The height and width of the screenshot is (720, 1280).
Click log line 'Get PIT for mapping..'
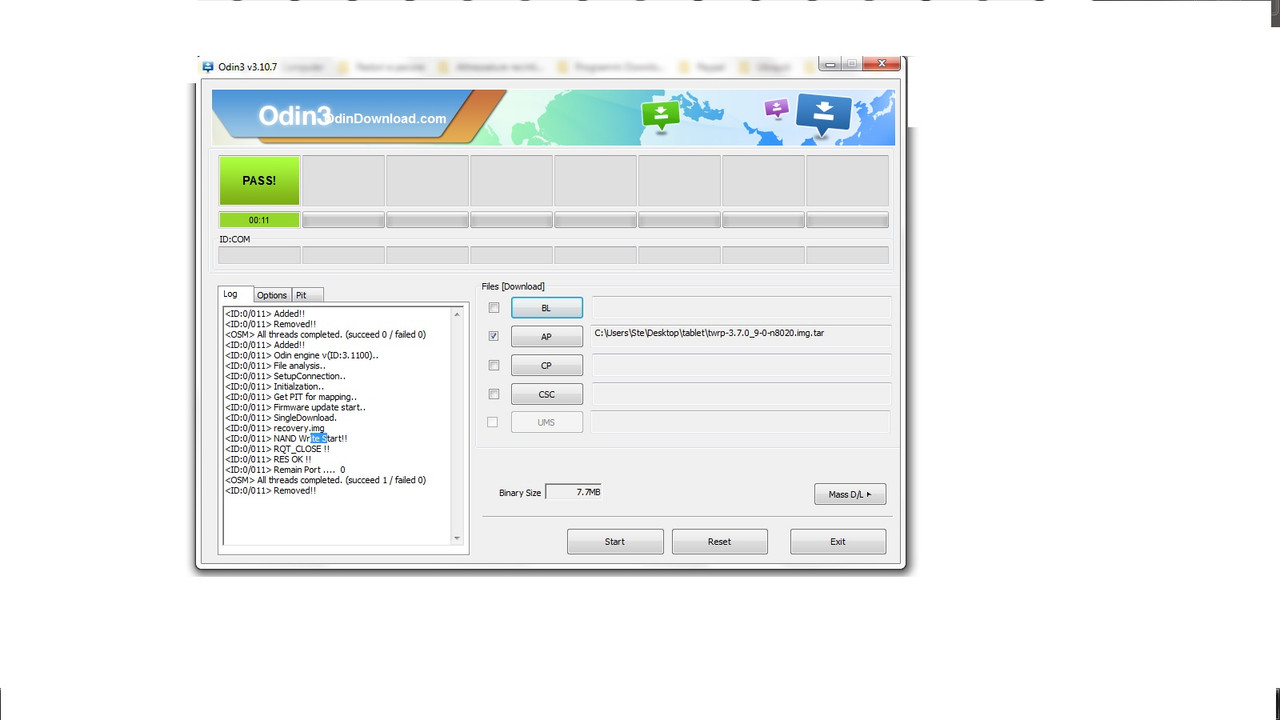click(291, 397)
